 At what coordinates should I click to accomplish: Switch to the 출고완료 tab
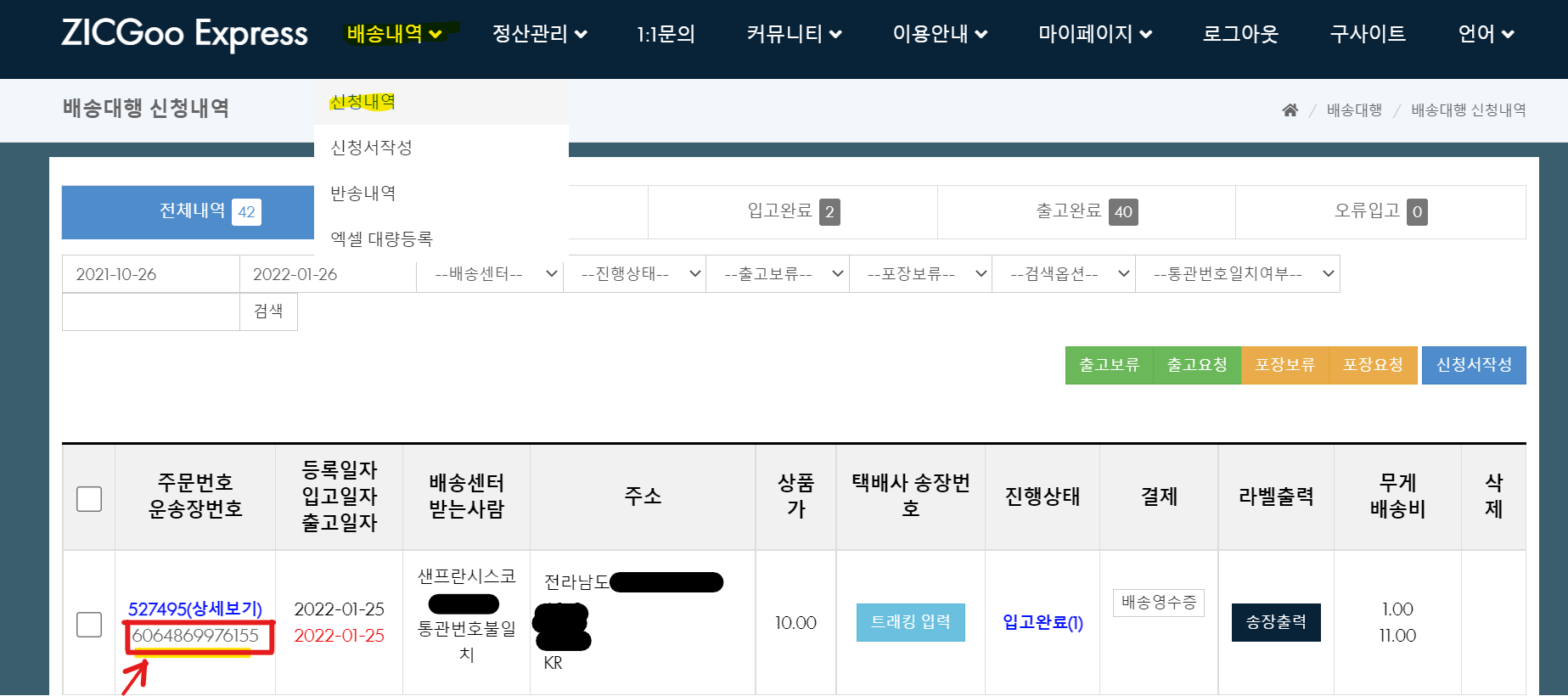point(1086,211)
